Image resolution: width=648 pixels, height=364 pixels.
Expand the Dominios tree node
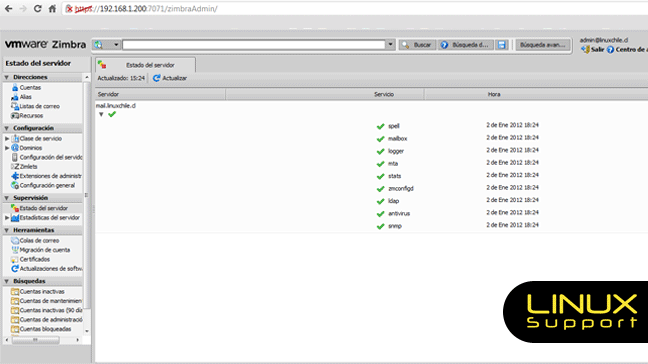point(7,148)
